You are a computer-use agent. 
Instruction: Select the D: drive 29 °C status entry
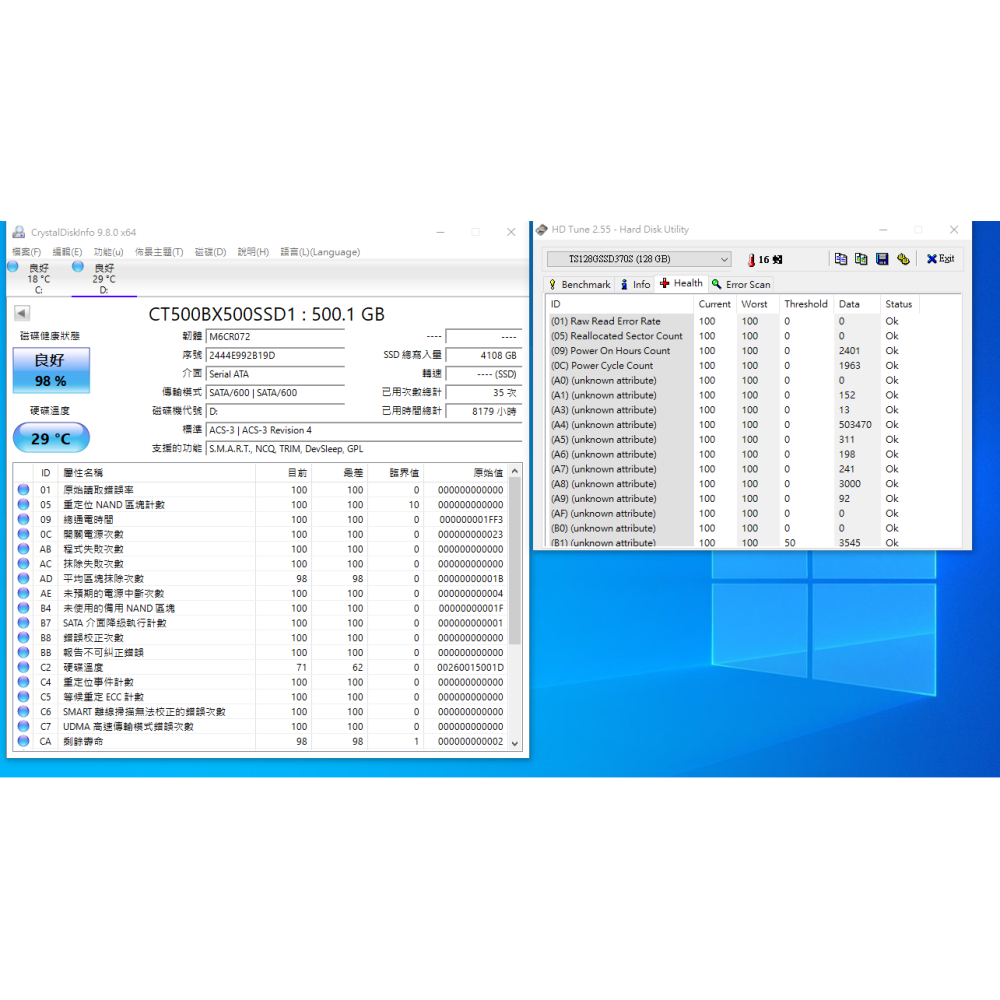(x=104, y=279)
